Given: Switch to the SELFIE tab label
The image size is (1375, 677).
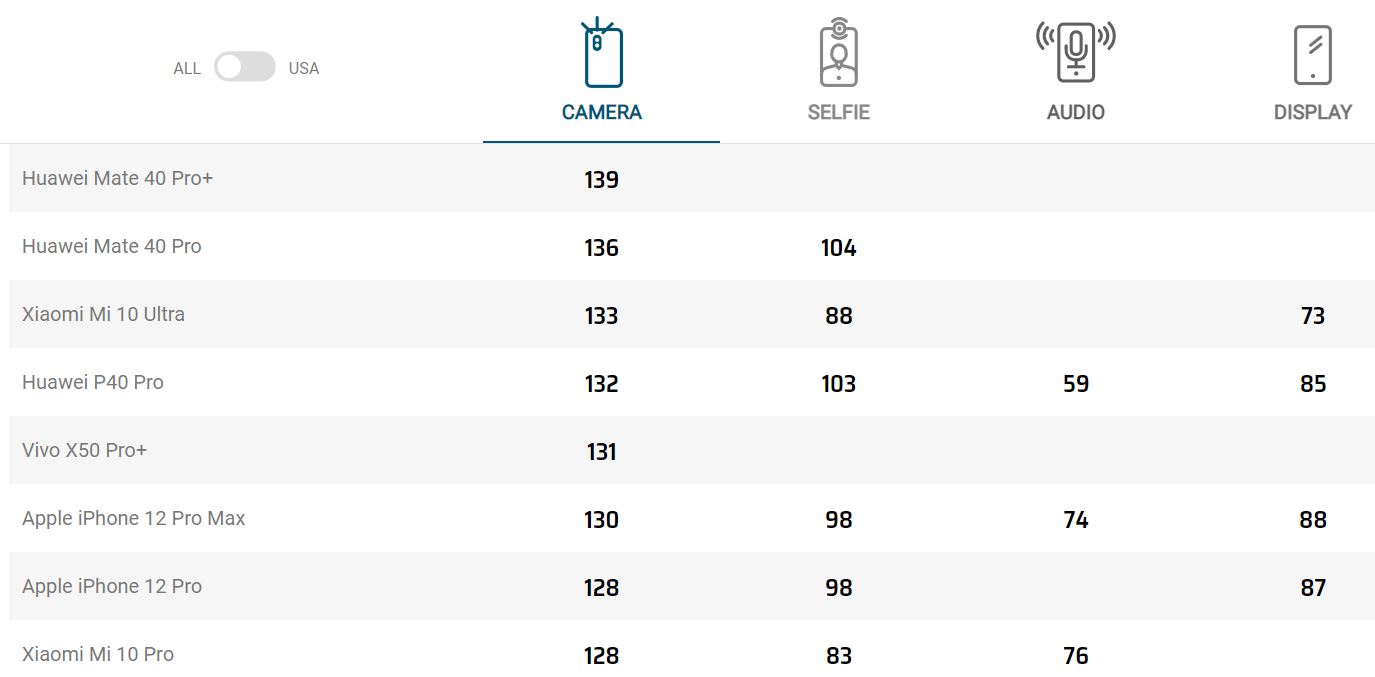Looking at the screenshot, I should click(838, 112).
